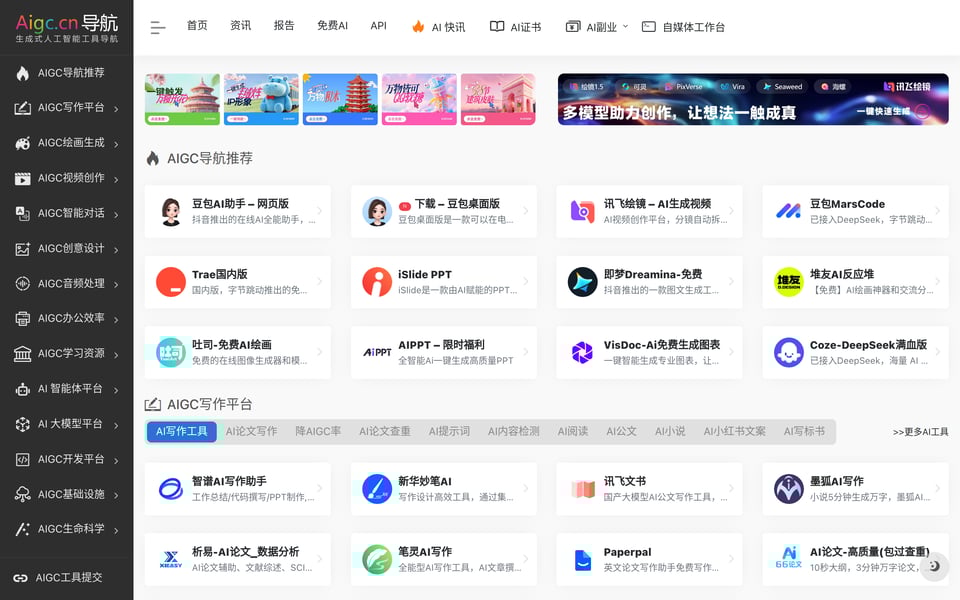Click the hamburger menu icon beside the logo

(158, 27)
